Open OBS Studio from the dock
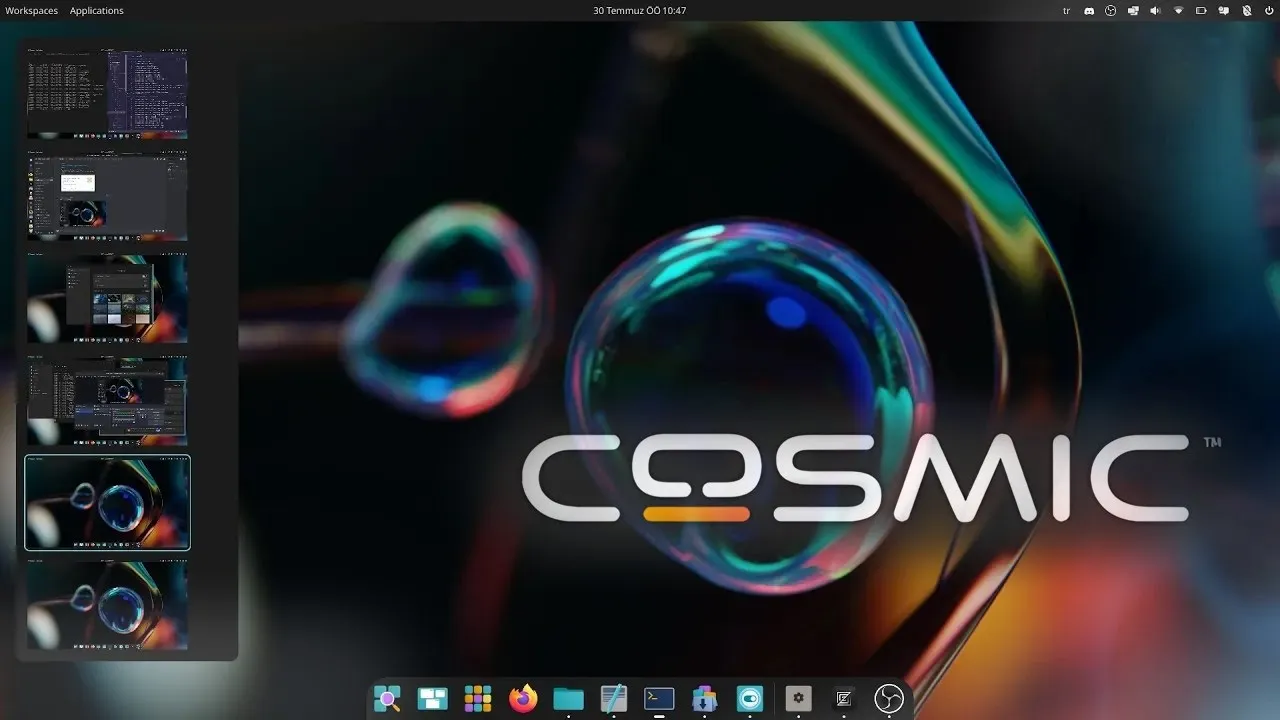 [x=889, y=698]
